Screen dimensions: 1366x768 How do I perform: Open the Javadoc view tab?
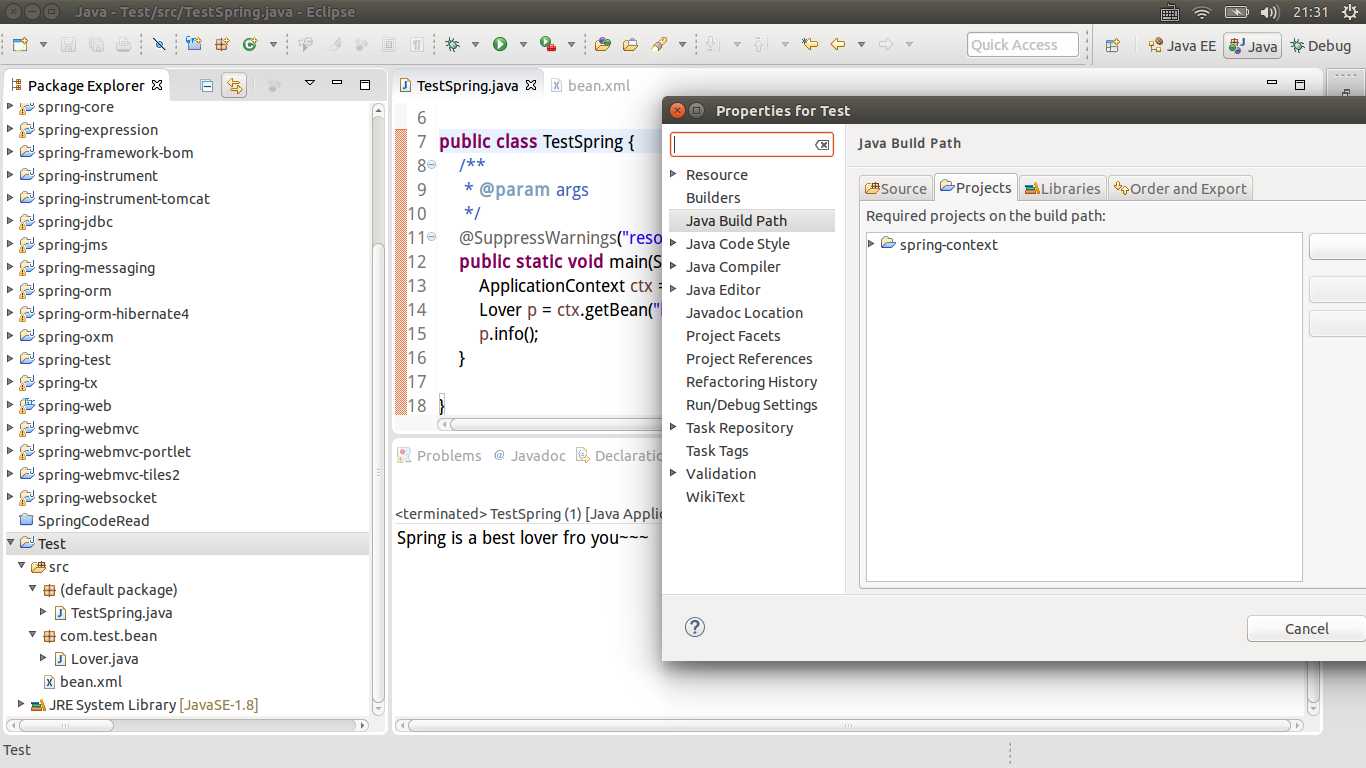[529, 455]
